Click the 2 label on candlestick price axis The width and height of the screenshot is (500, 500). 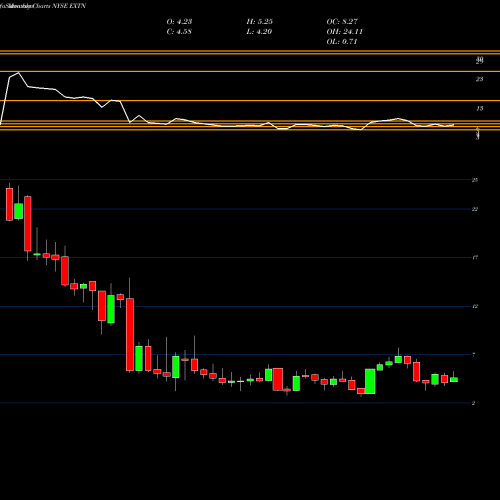(x=474, y=403)
